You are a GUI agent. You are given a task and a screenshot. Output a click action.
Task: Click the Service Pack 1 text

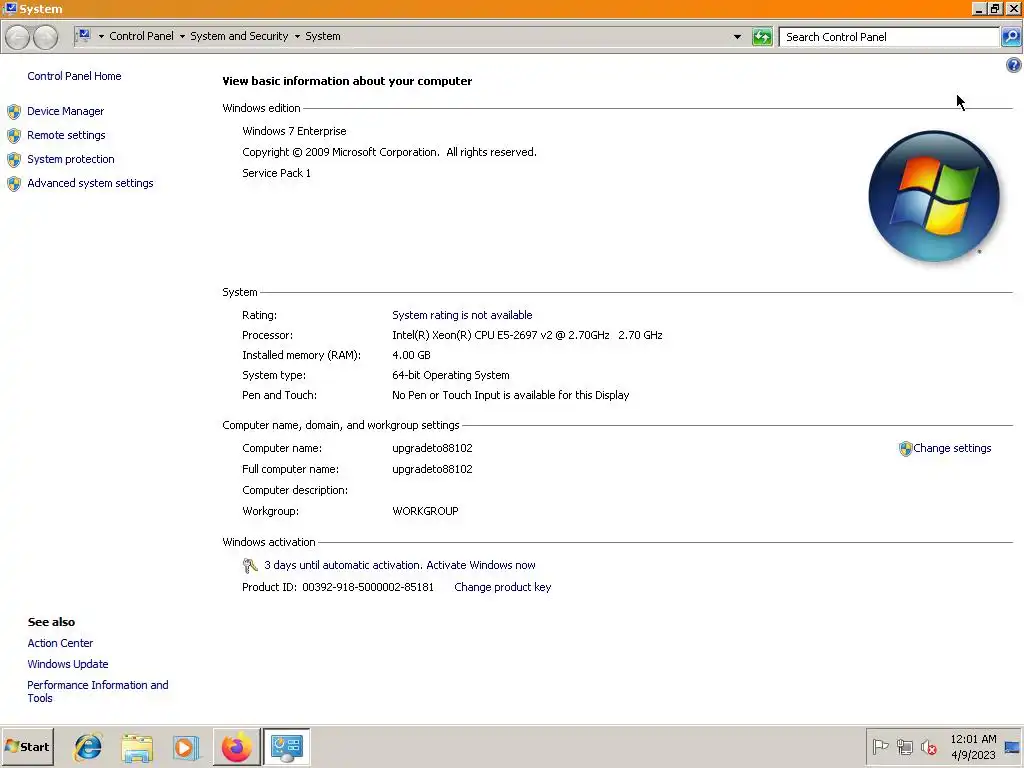[276, 173]
